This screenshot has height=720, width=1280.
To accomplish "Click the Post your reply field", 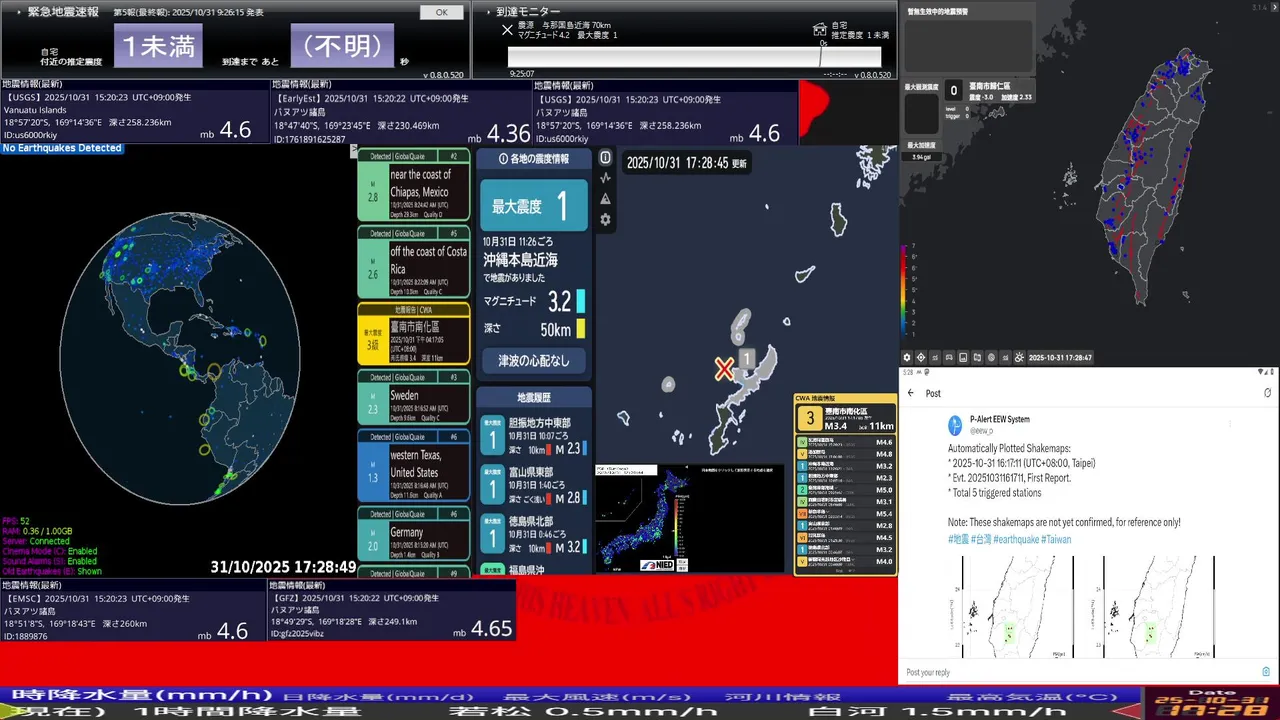I will [1080, 672].
